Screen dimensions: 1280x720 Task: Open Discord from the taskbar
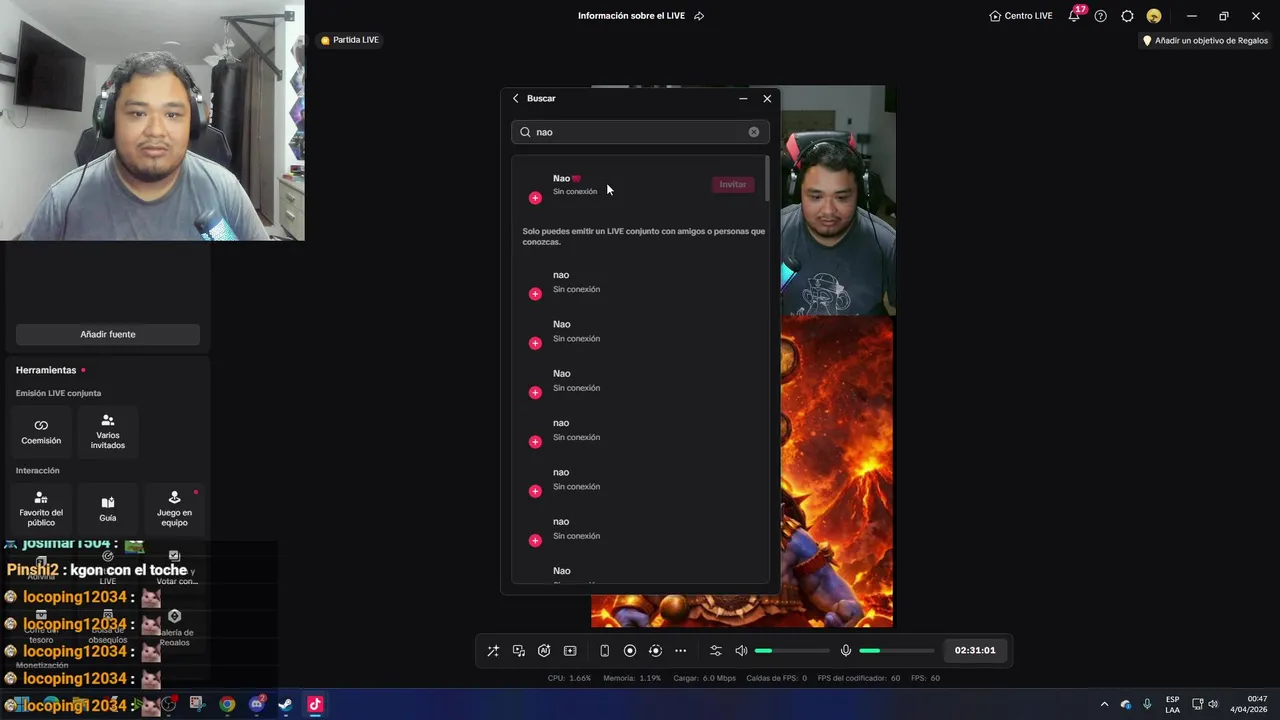point(256,704)
